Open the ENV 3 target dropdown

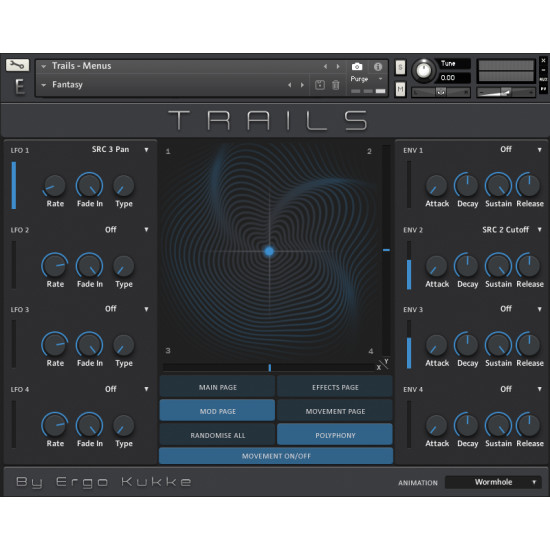tap(521, 309)
